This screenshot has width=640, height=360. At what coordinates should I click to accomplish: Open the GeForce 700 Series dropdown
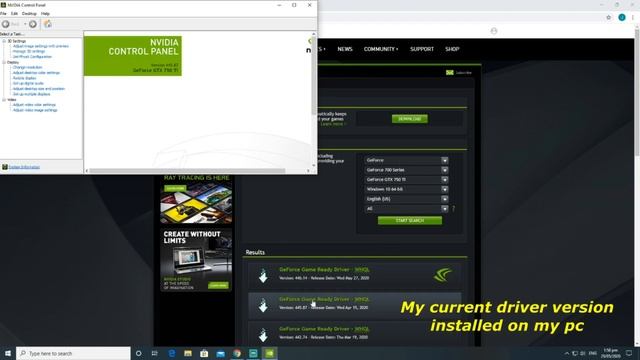click(407, 170)
